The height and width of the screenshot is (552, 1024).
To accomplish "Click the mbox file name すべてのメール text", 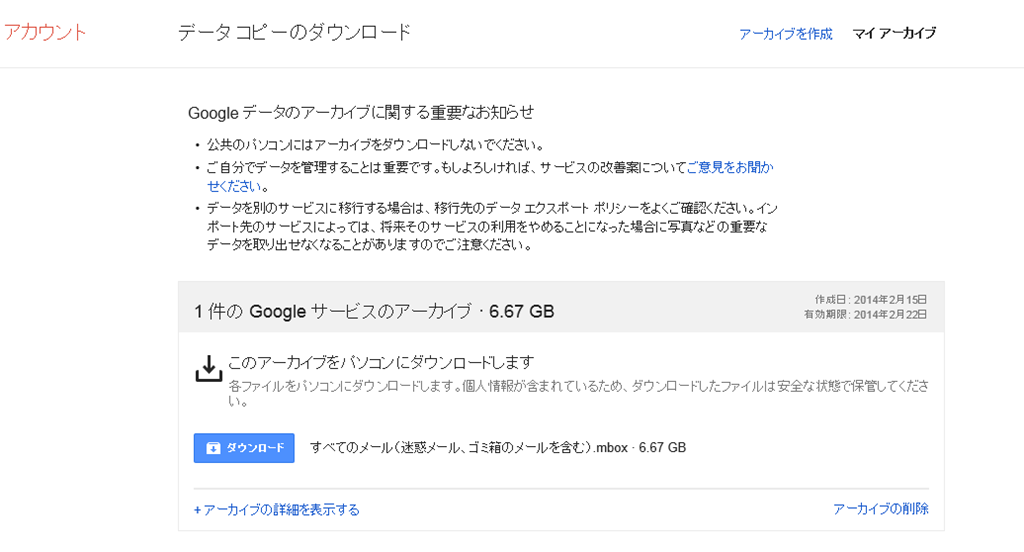I will coord(498,447).
